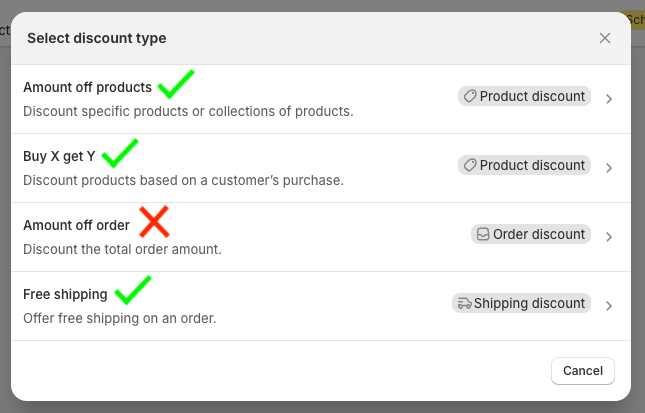The width and height of the screenshot is (645, 413).
Task: Open the chevron arrow for Free shipping
Action: (609, 306)
